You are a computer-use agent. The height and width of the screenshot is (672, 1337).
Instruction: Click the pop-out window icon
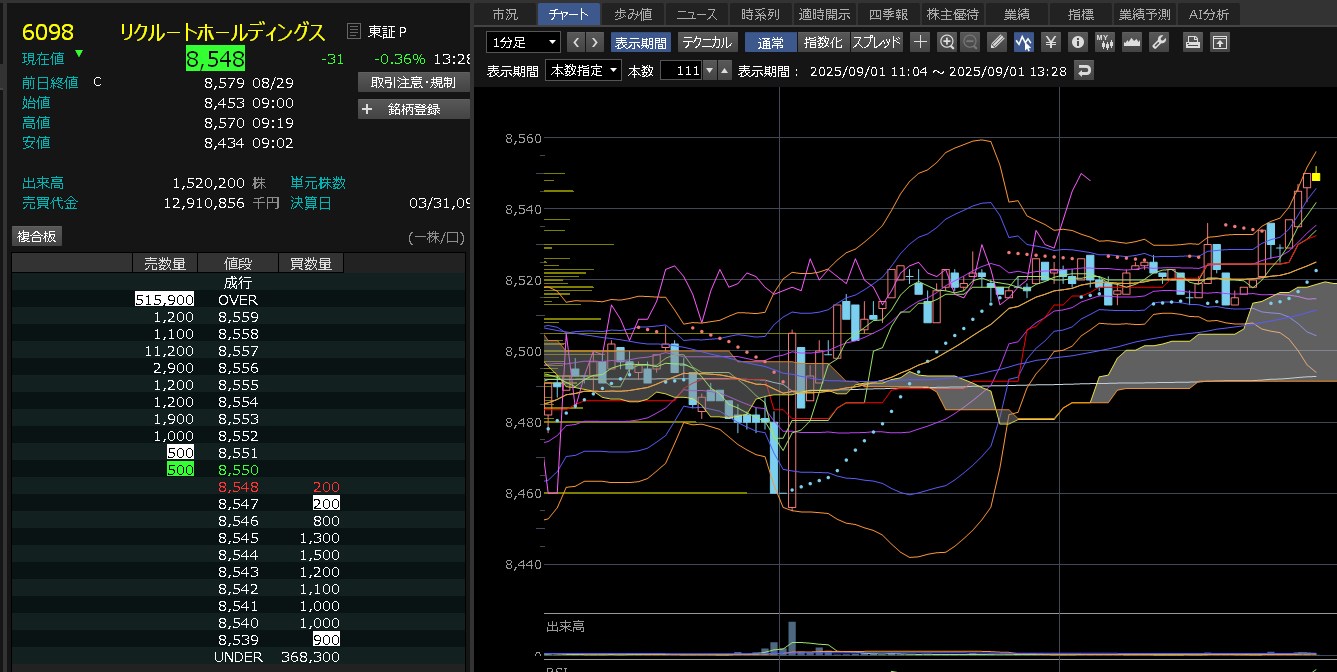(1219, 42)
